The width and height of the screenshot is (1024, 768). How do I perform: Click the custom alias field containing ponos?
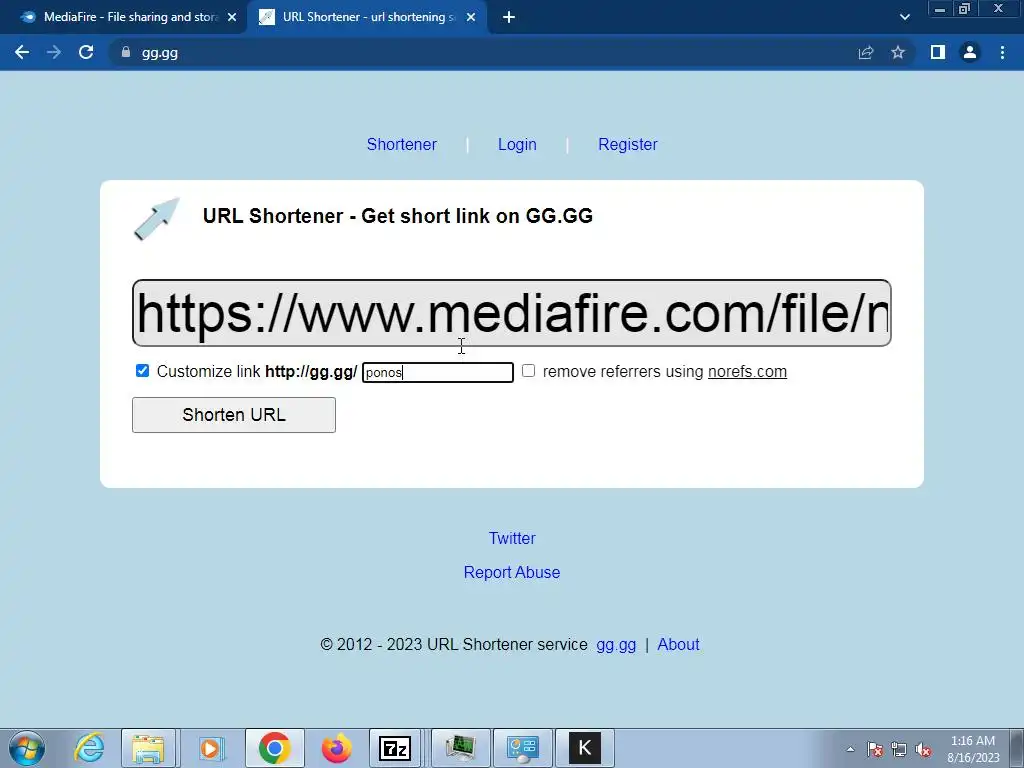(438, 372)
